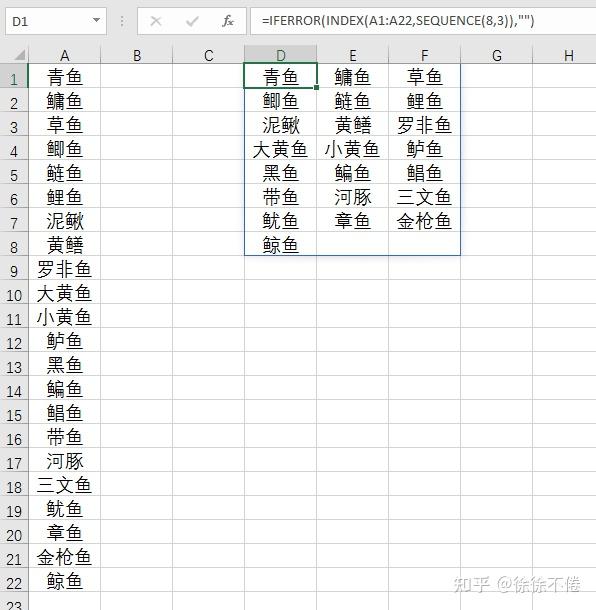Select cell F3 containing 罗非鱼
The width and height of the screenshot is (596, 610).
click(424, 124)
